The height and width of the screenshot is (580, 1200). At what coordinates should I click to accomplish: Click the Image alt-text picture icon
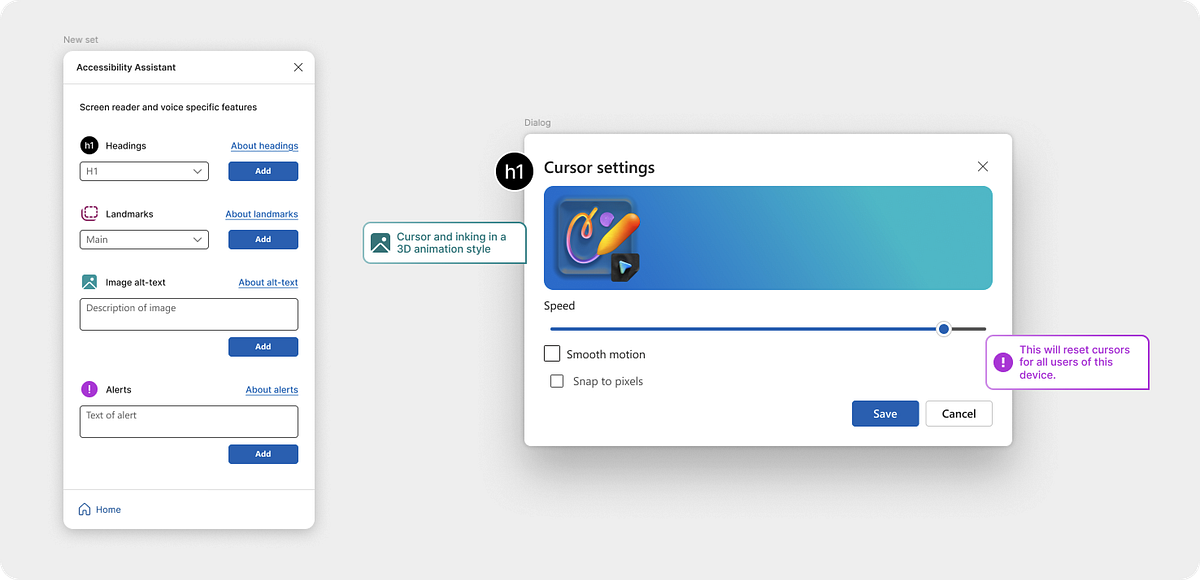[x=89, y=282]
